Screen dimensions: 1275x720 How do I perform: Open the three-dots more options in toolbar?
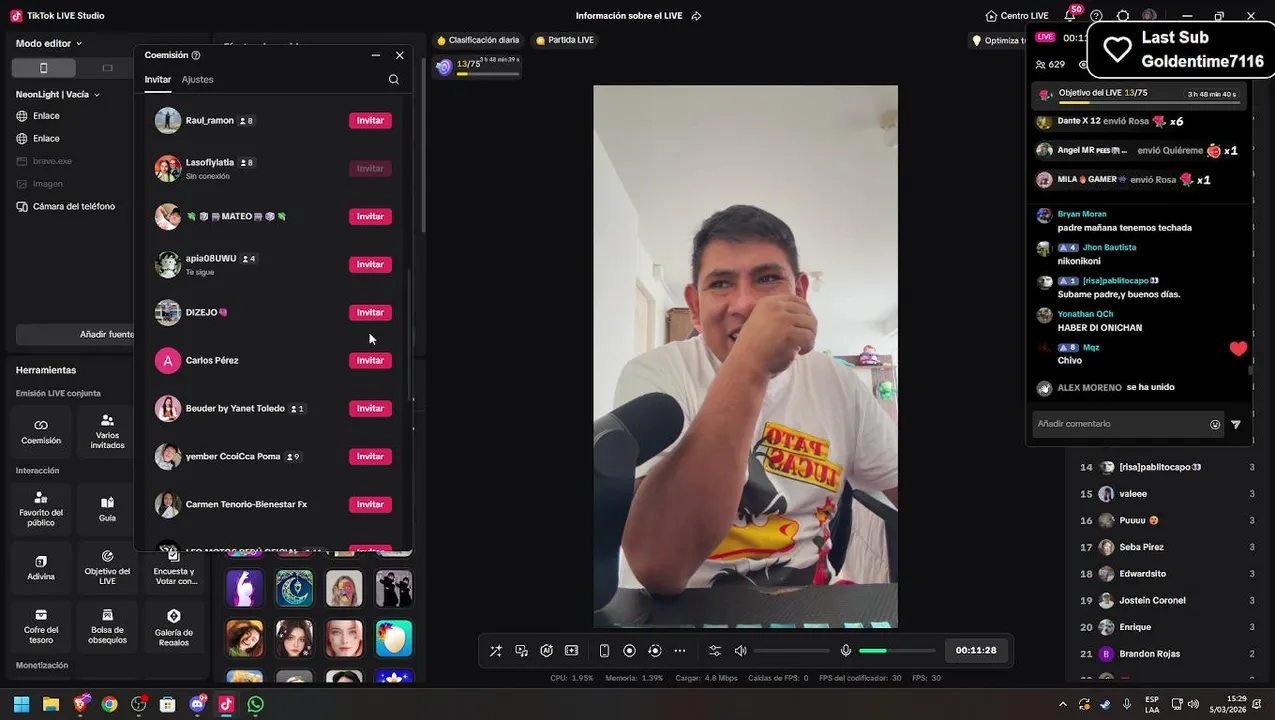tap(680, 651)
